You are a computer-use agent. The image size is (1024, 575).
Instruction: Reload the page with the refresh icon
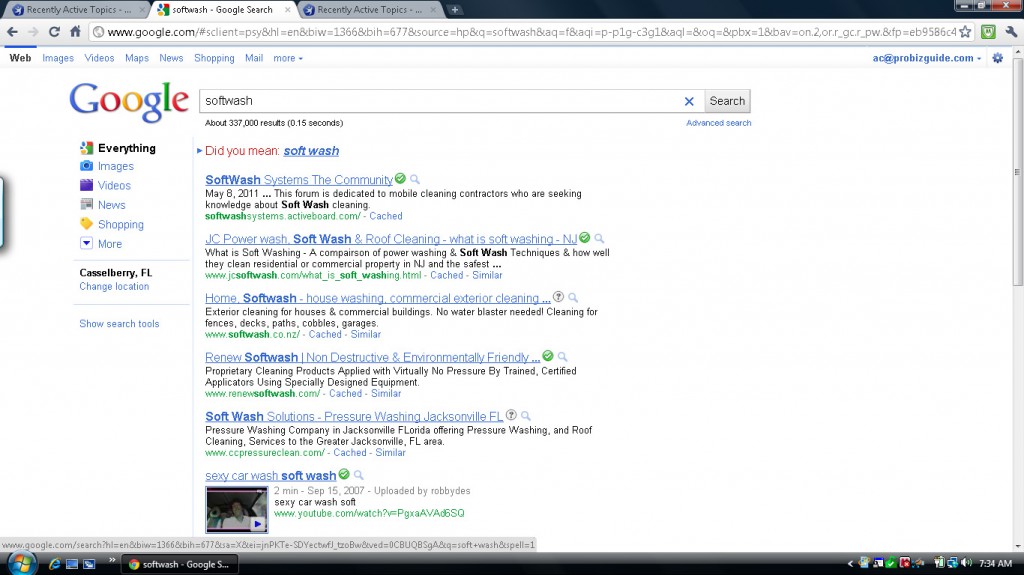54,31
